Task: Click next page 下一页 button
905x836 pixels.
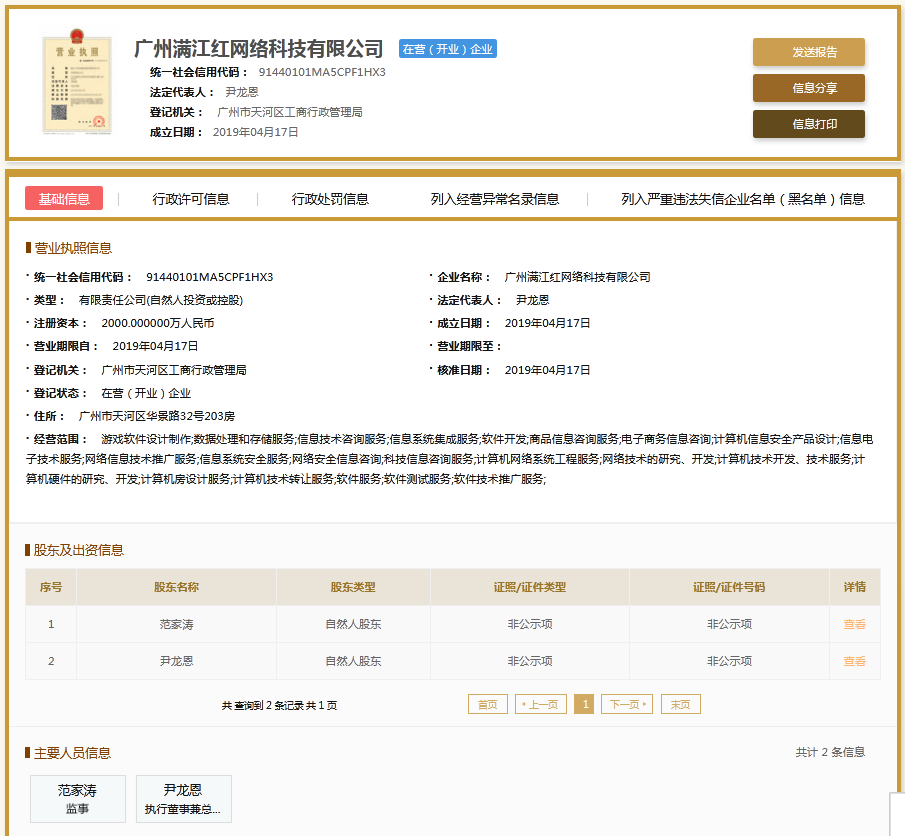Action: (626, 704)
